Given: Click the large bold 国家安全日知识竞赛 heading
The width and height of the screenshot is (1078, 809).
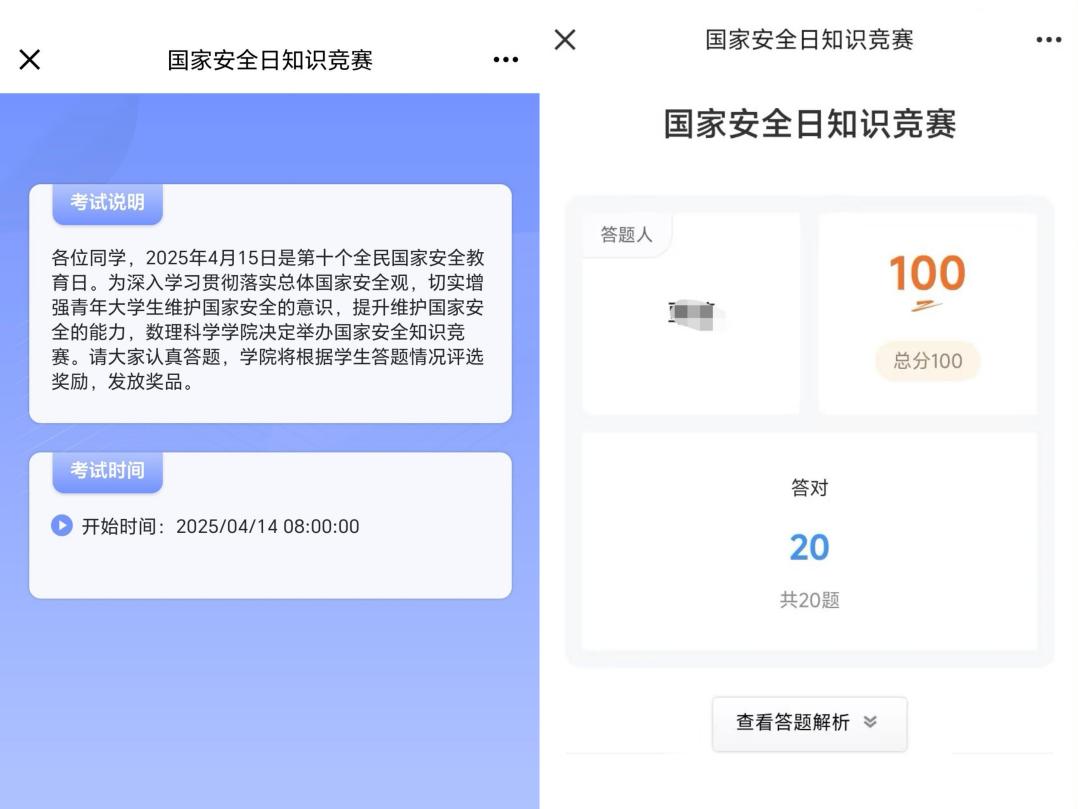Looking at the screenshot, I should pyautogui.click(x=809, y=124).
